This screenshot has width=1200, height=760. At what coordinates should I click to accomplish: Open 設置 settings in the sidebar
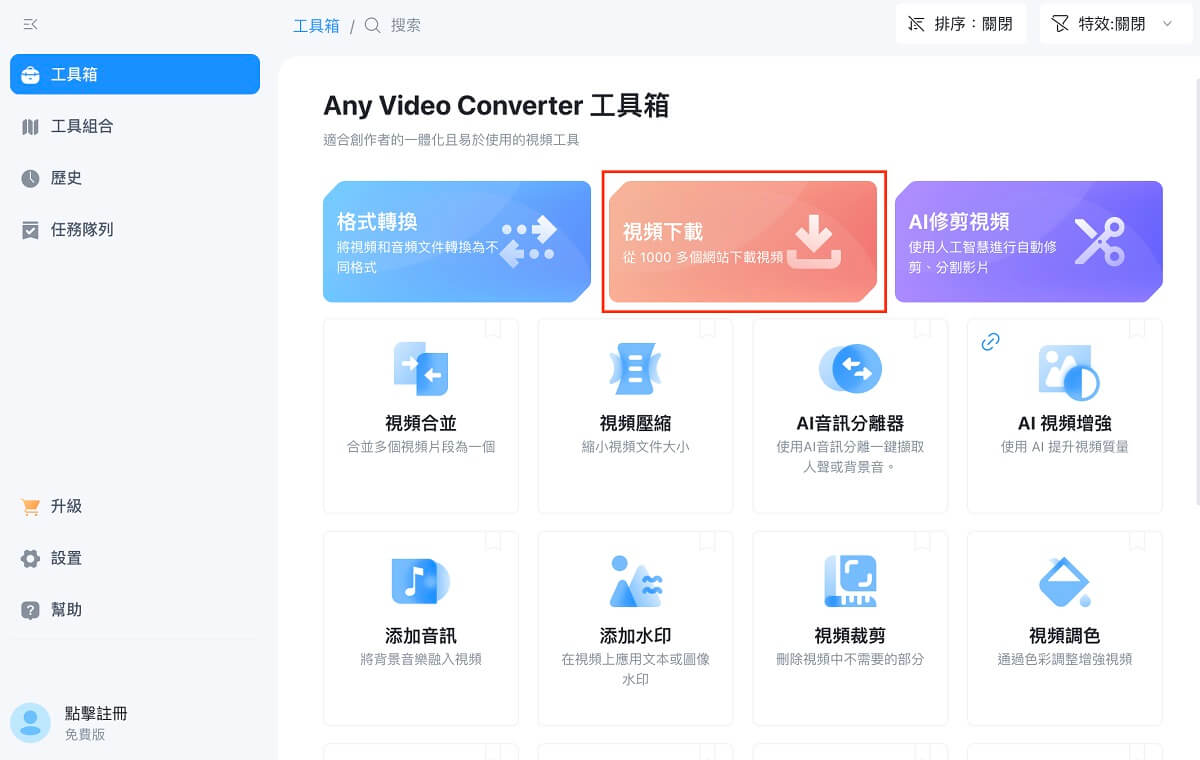pos(135,558)
